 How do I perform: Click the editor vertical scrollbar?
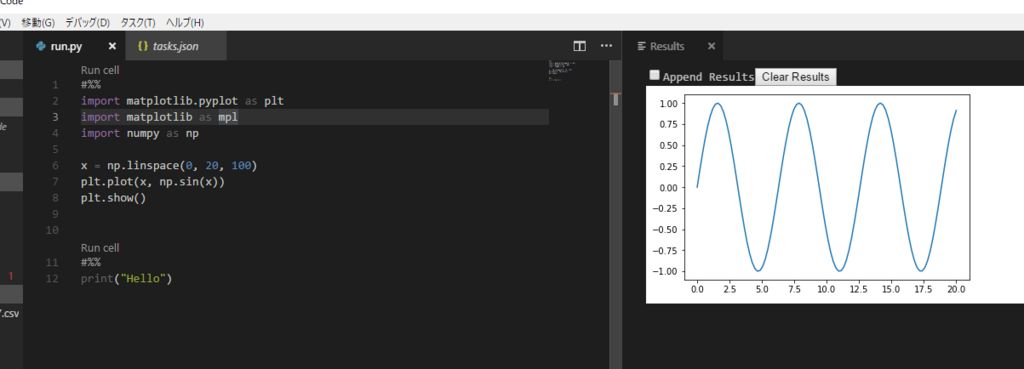(x=615, y=214)
